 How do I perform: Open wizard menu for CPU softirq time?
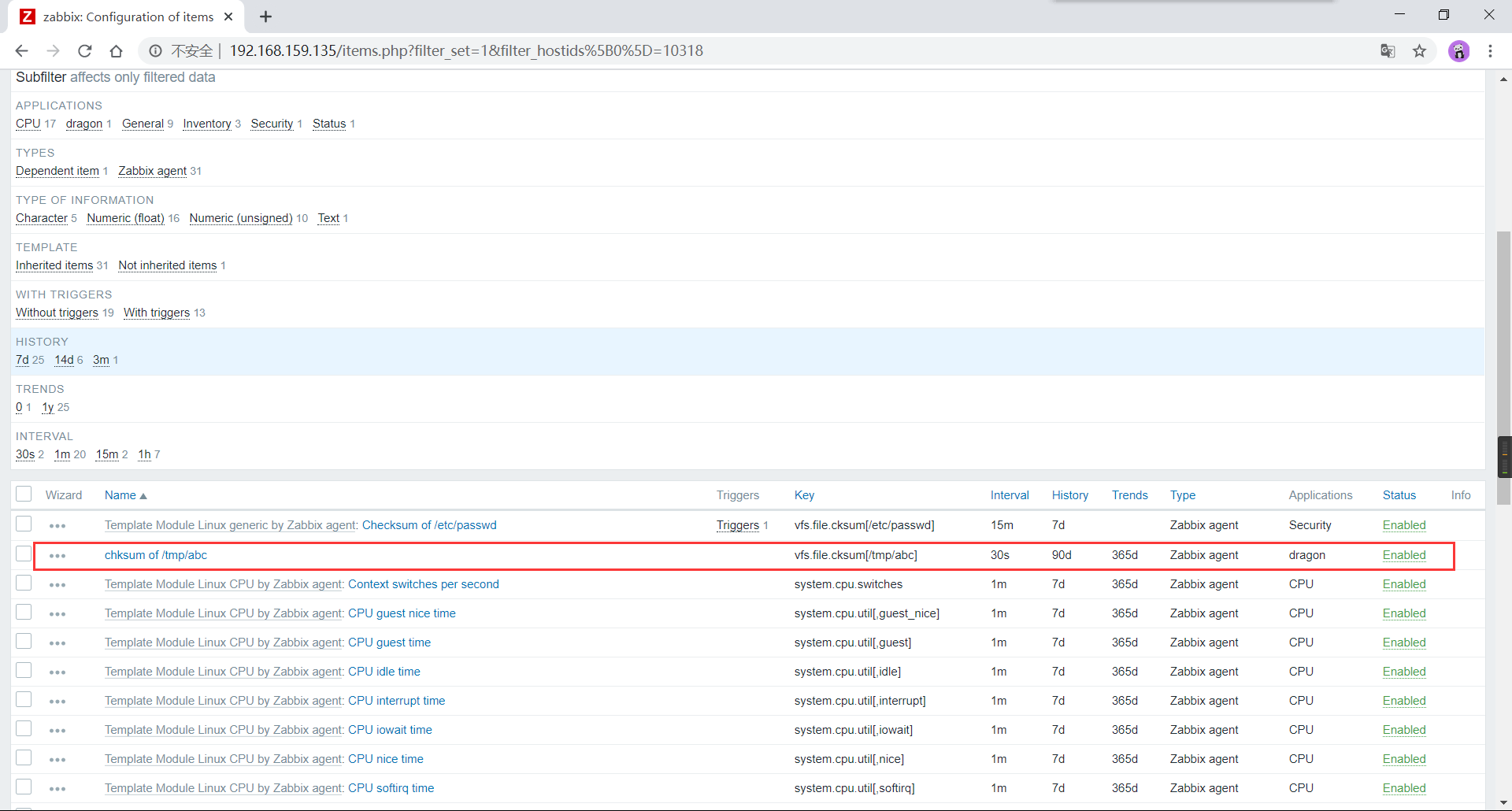(x=57, y=789)
